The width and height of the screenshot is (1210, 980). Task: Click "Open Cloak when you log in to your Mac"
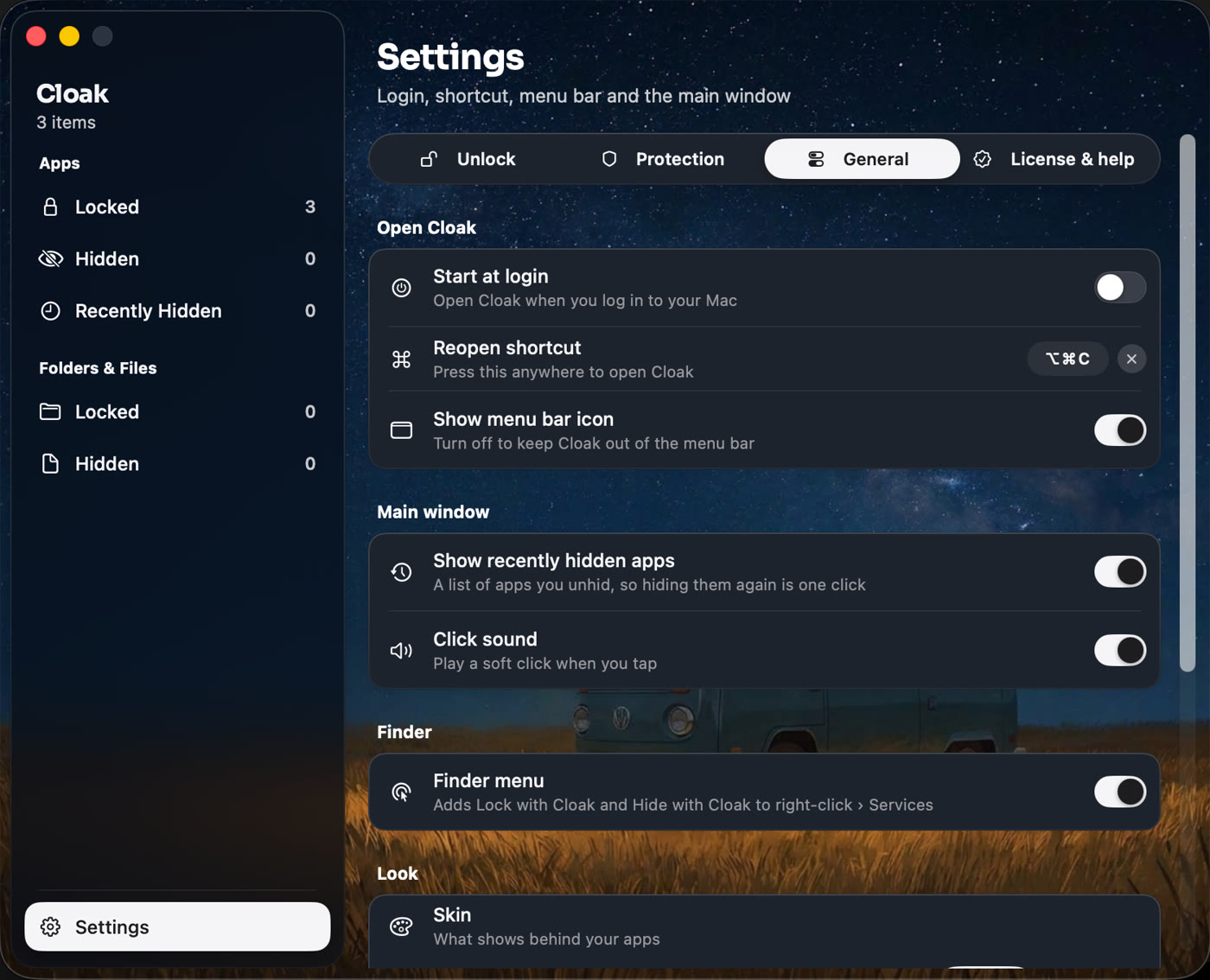click(x=585, y=301)
